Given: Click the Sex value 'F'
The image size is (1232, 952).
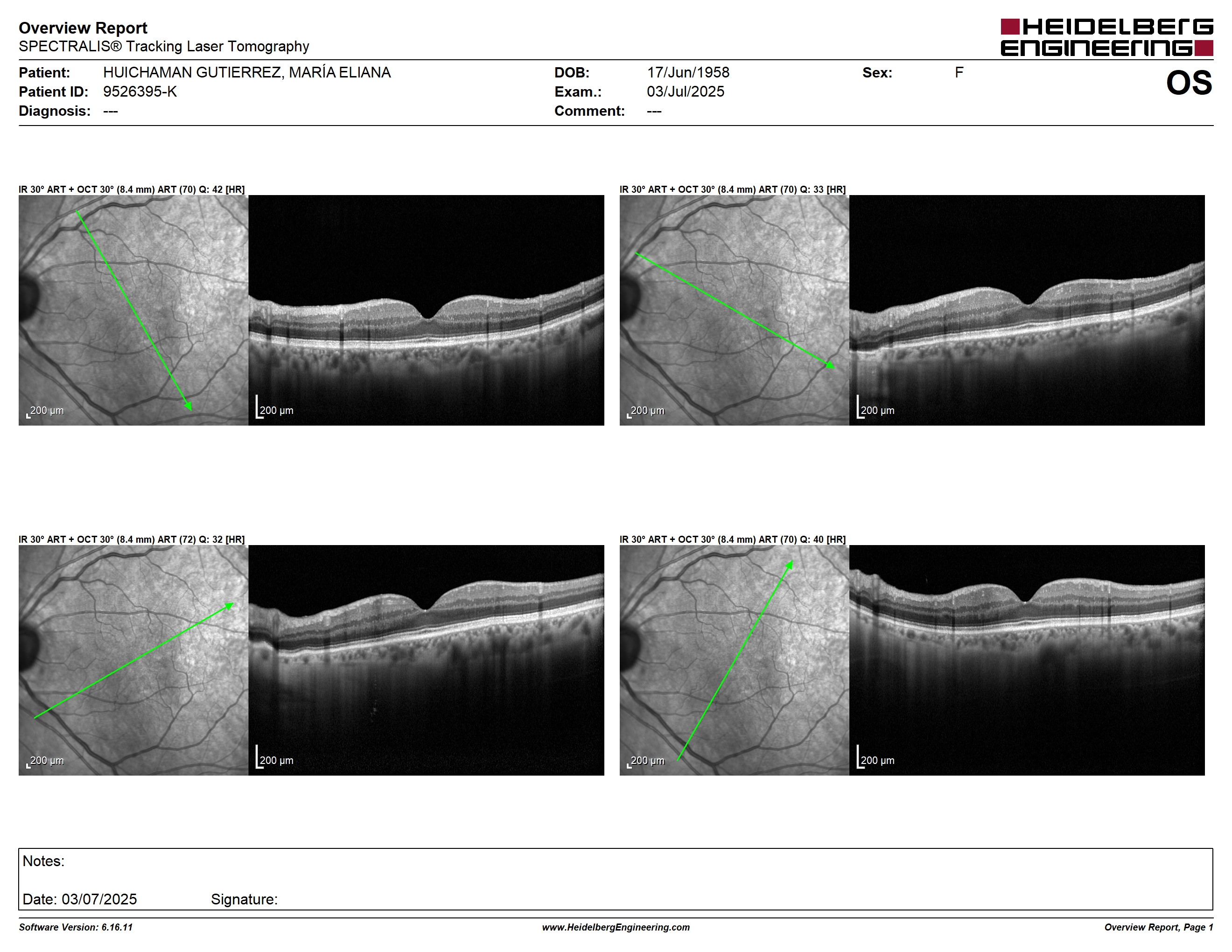Looking at the screenshot, I should (x=959, y=72).
